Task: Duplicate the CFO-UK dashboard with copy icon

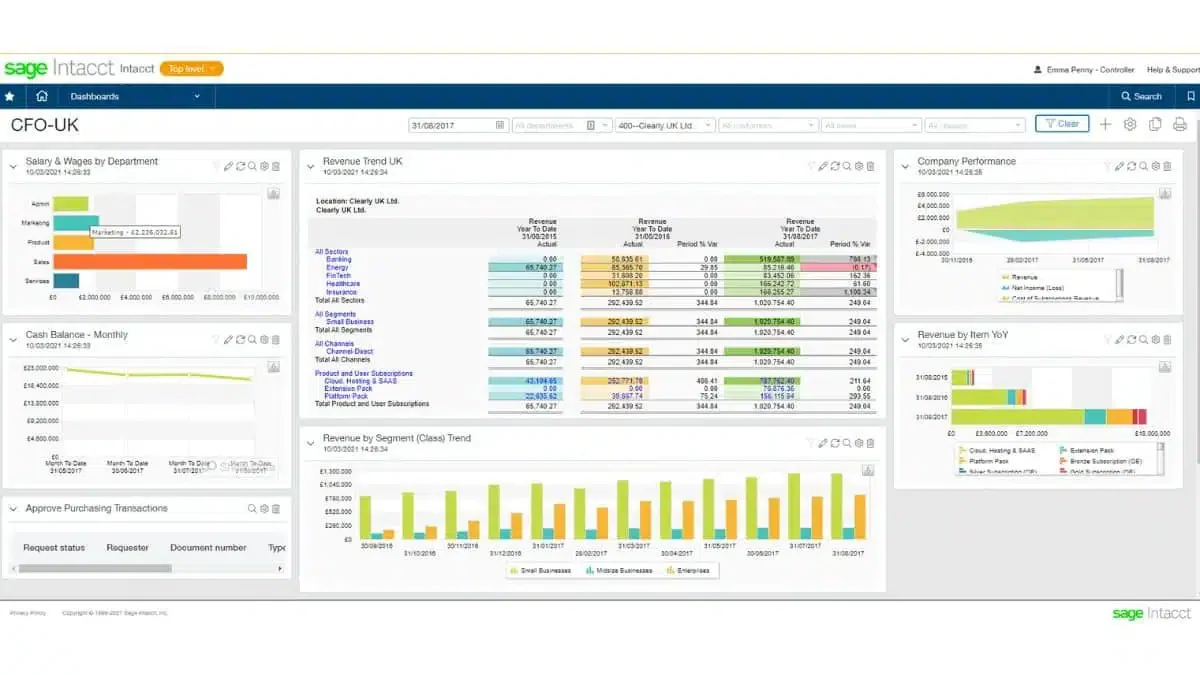Action: coord(1155,125)
